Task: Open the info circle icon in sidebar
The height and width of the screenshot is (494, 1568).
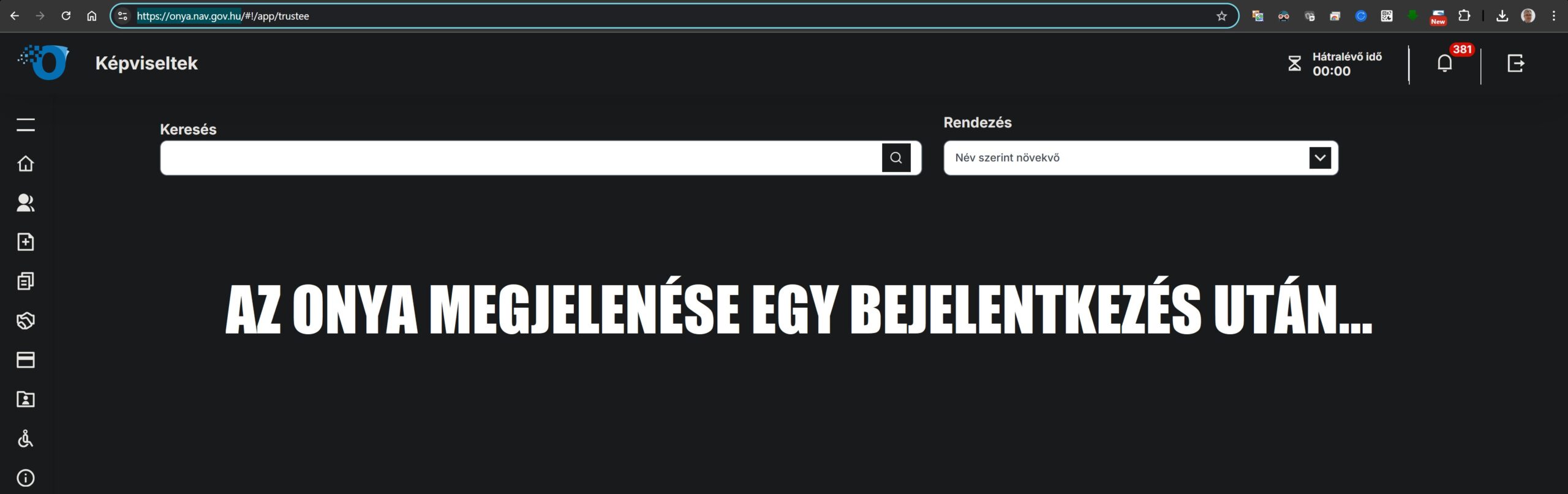Action: 25,478
